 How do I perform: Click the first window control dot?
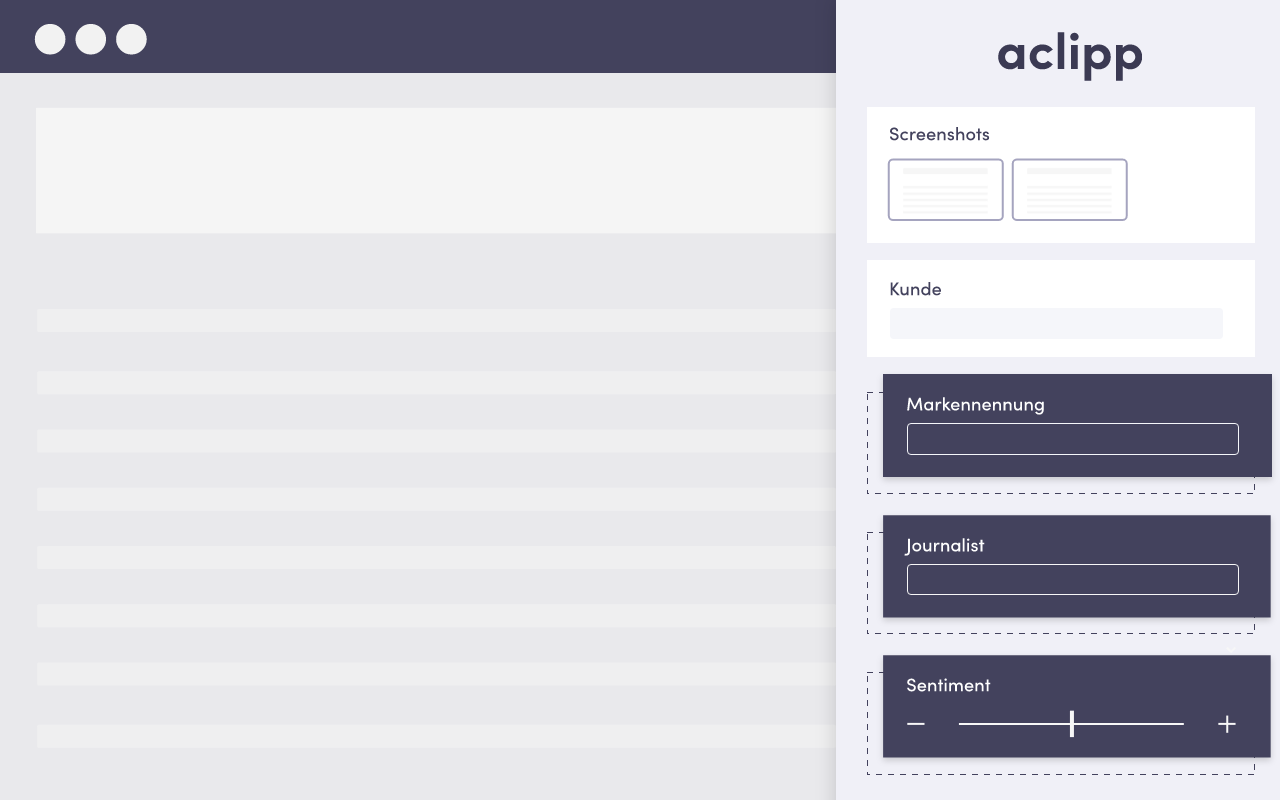tap(50, 39)
